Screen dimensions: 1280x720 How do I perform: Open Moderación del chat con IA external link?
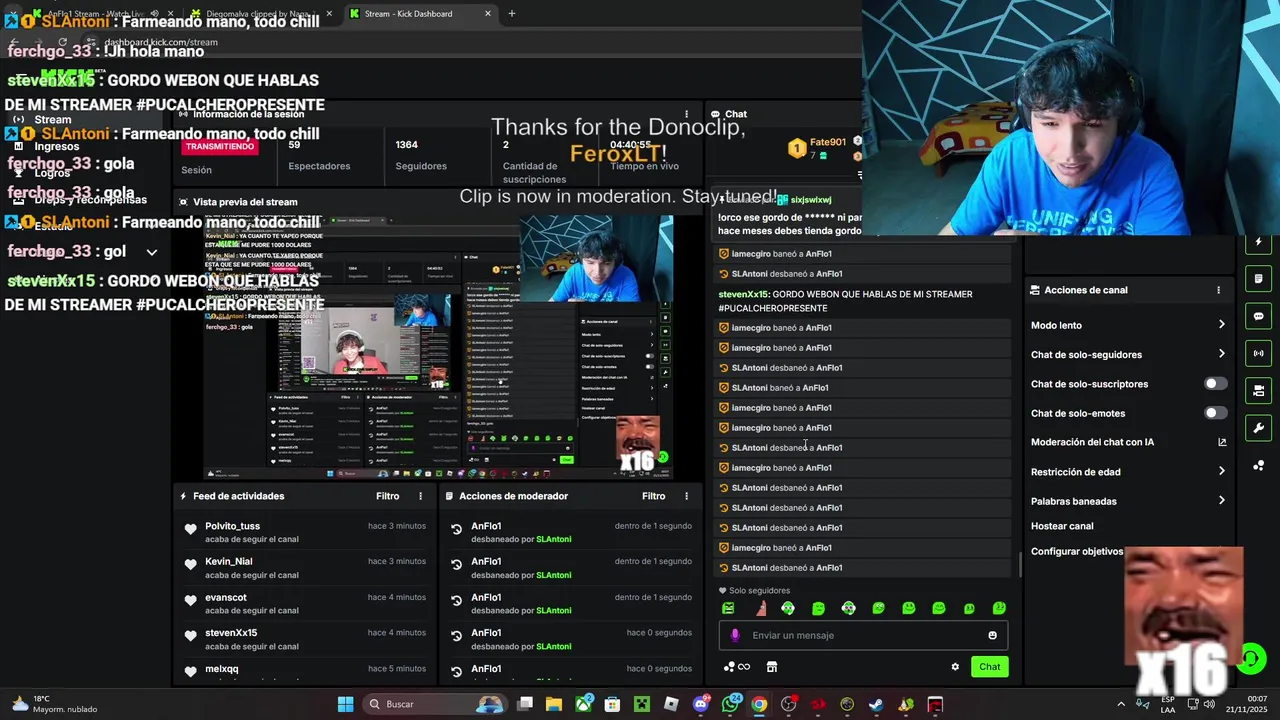(1222, 442)
